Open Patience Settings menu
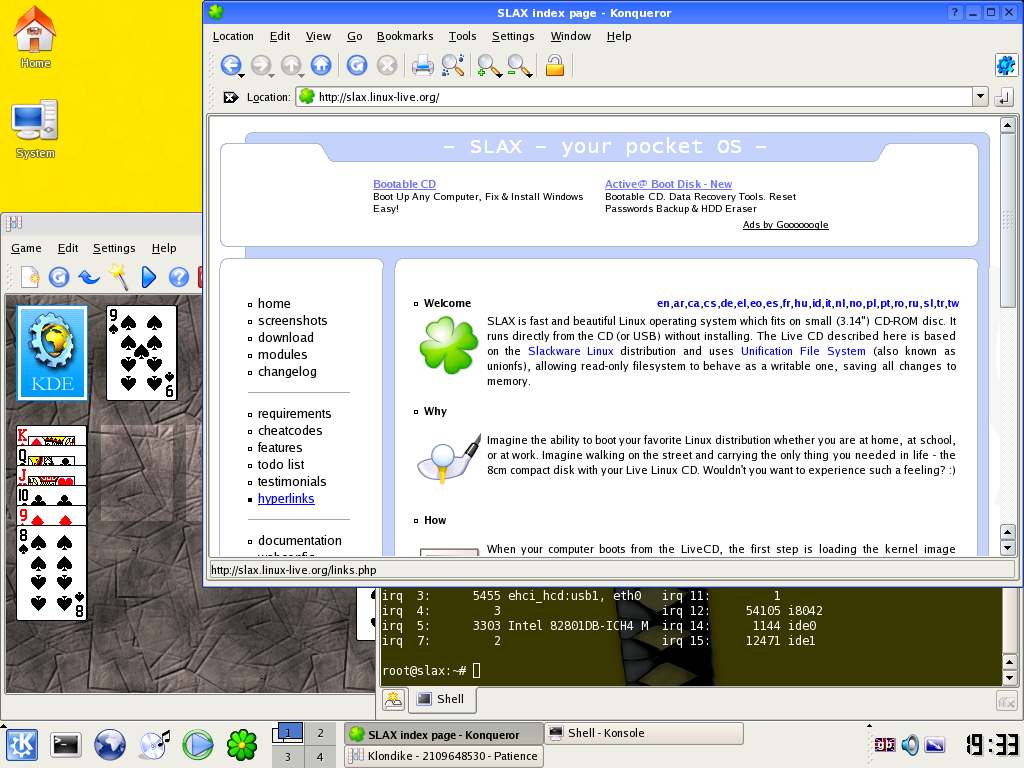This screenshot has width=1024, height=768. tap(114, 248)
